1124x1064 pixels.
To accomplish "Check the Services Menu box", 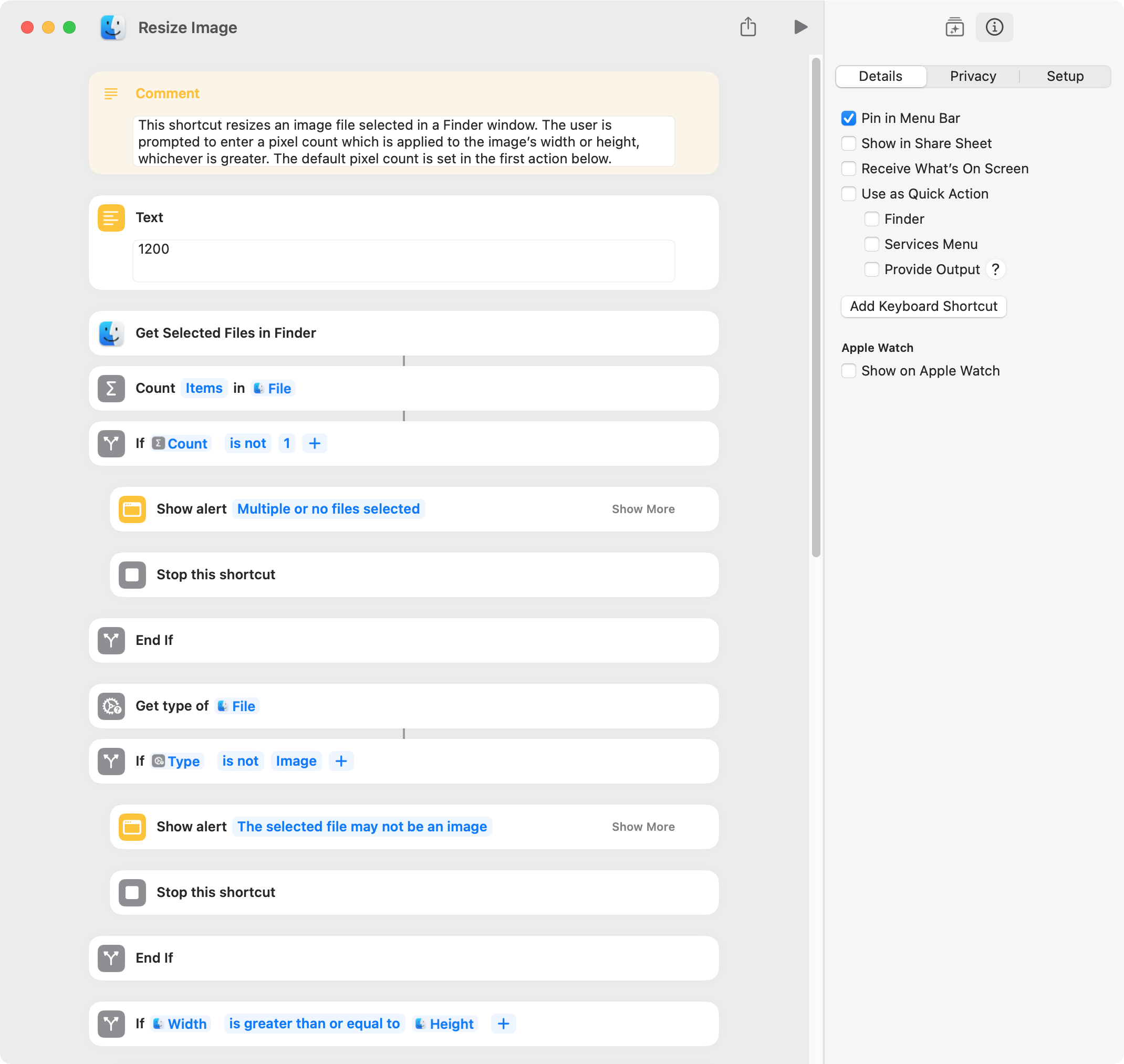I will 872,244.
